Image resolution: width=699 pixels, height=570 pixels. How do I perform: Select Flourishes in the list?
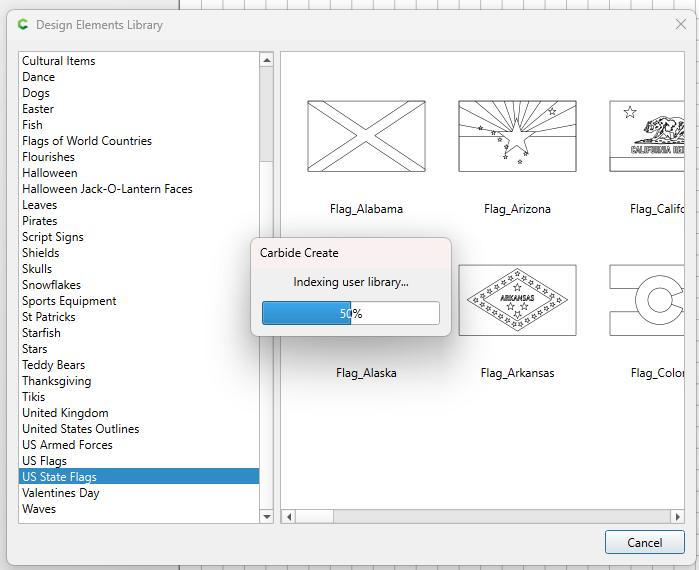(x=139, y=157)
